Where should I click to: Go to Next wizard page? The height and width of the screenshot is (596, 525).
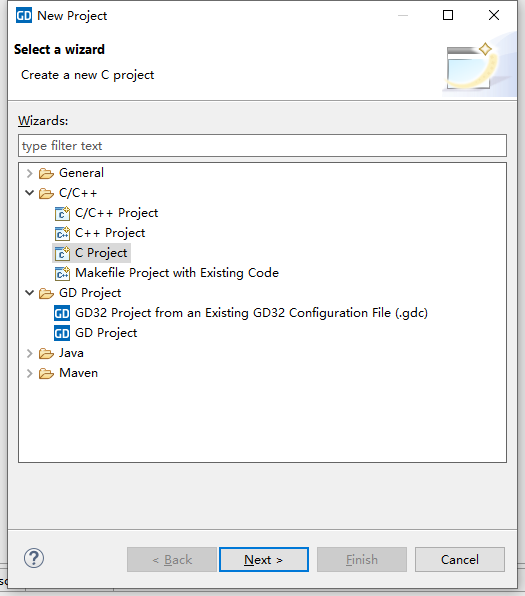264,560
